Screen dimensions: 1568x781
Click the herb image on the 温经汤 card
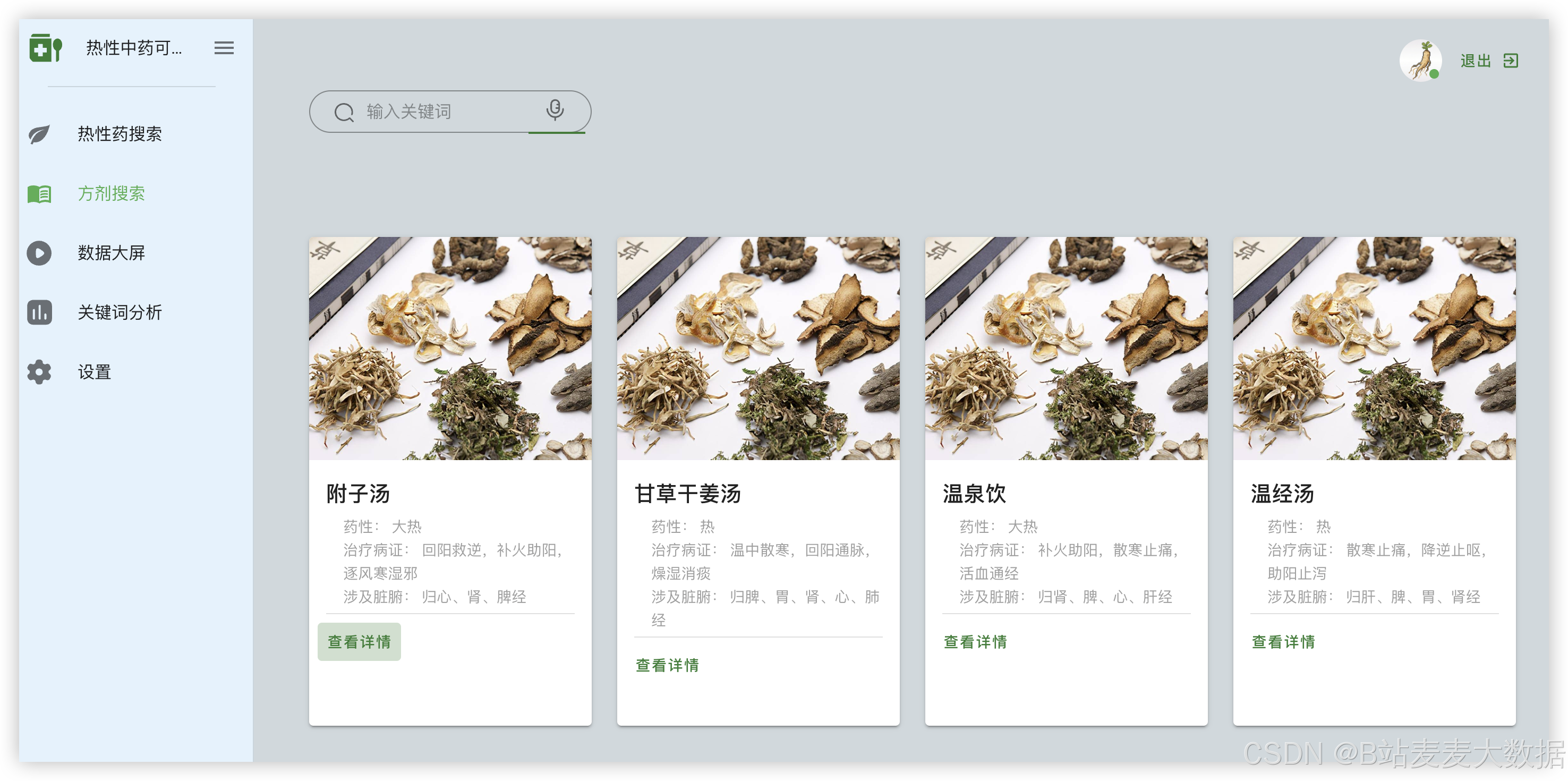coord(1374,348)
